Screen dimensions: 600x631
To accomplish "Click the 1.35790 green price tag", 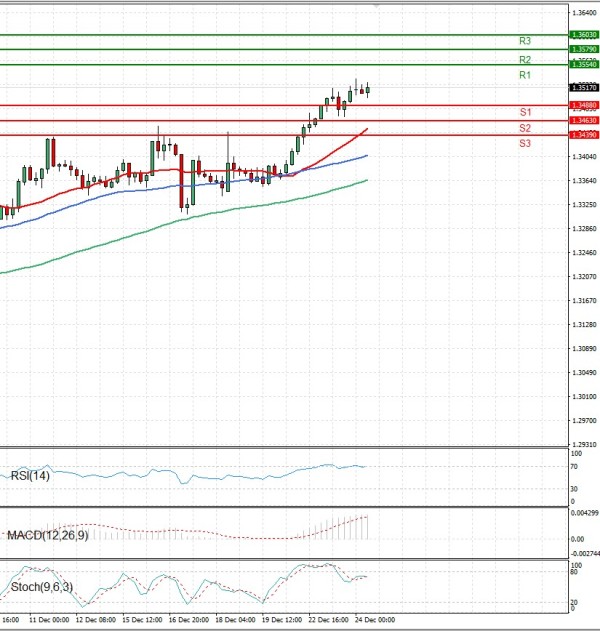I will (x=584, y=49).
